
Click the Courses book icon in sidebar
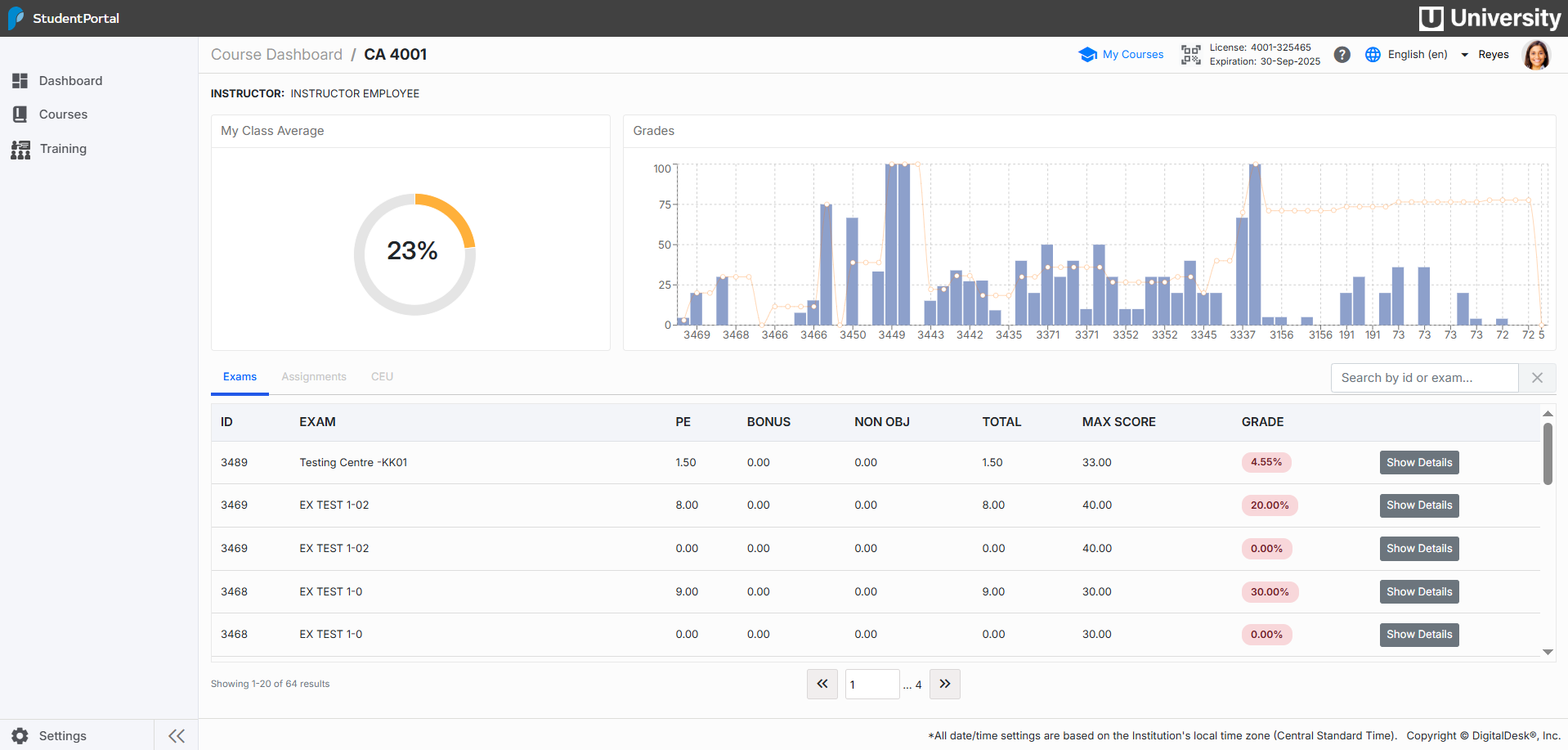coord(20,115)
